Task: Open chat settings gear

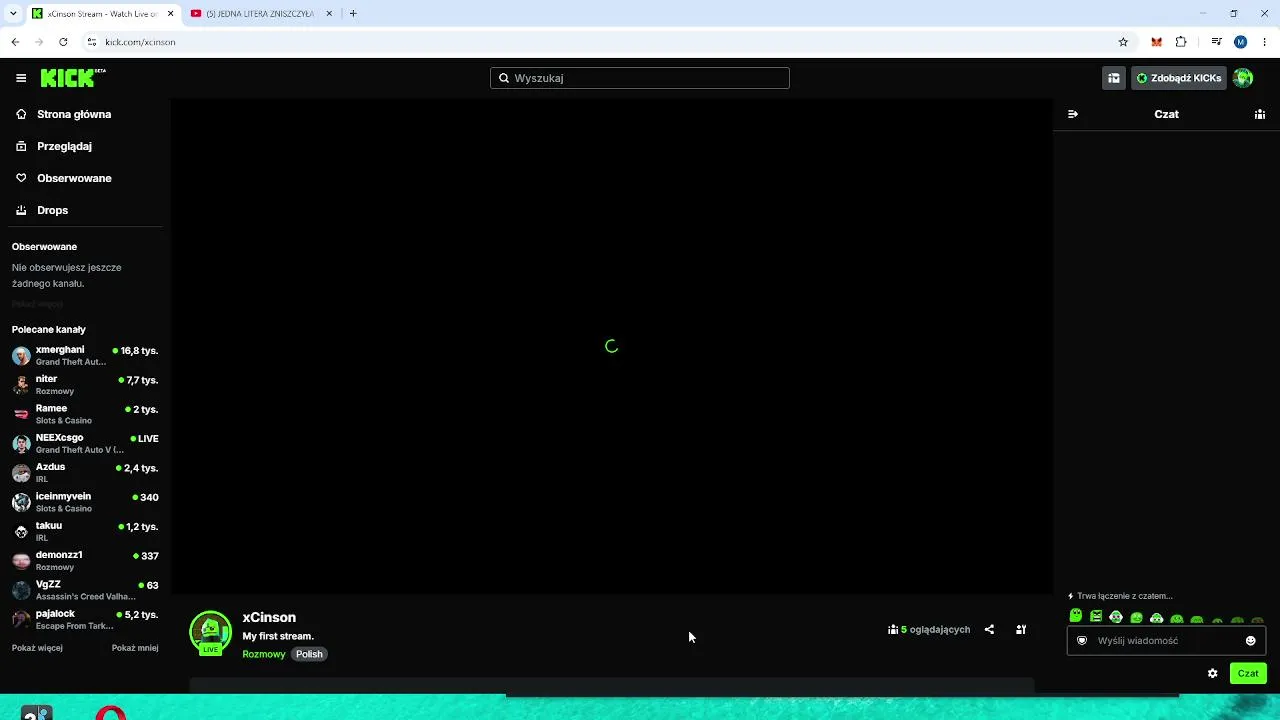Action: point(1213,673)
